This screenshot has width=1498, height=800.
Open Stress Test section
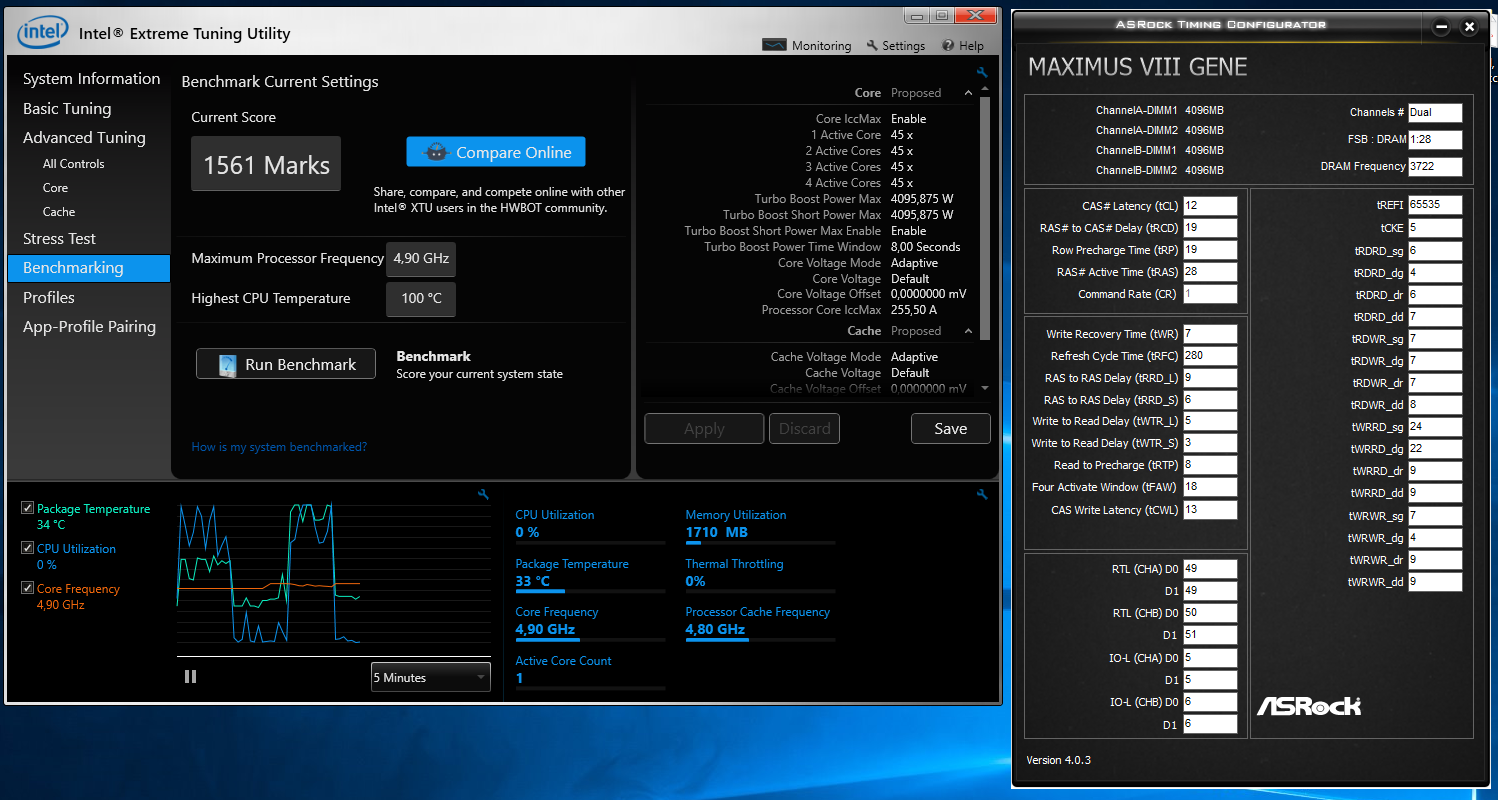pyautogui.click(x=59, y=239)
